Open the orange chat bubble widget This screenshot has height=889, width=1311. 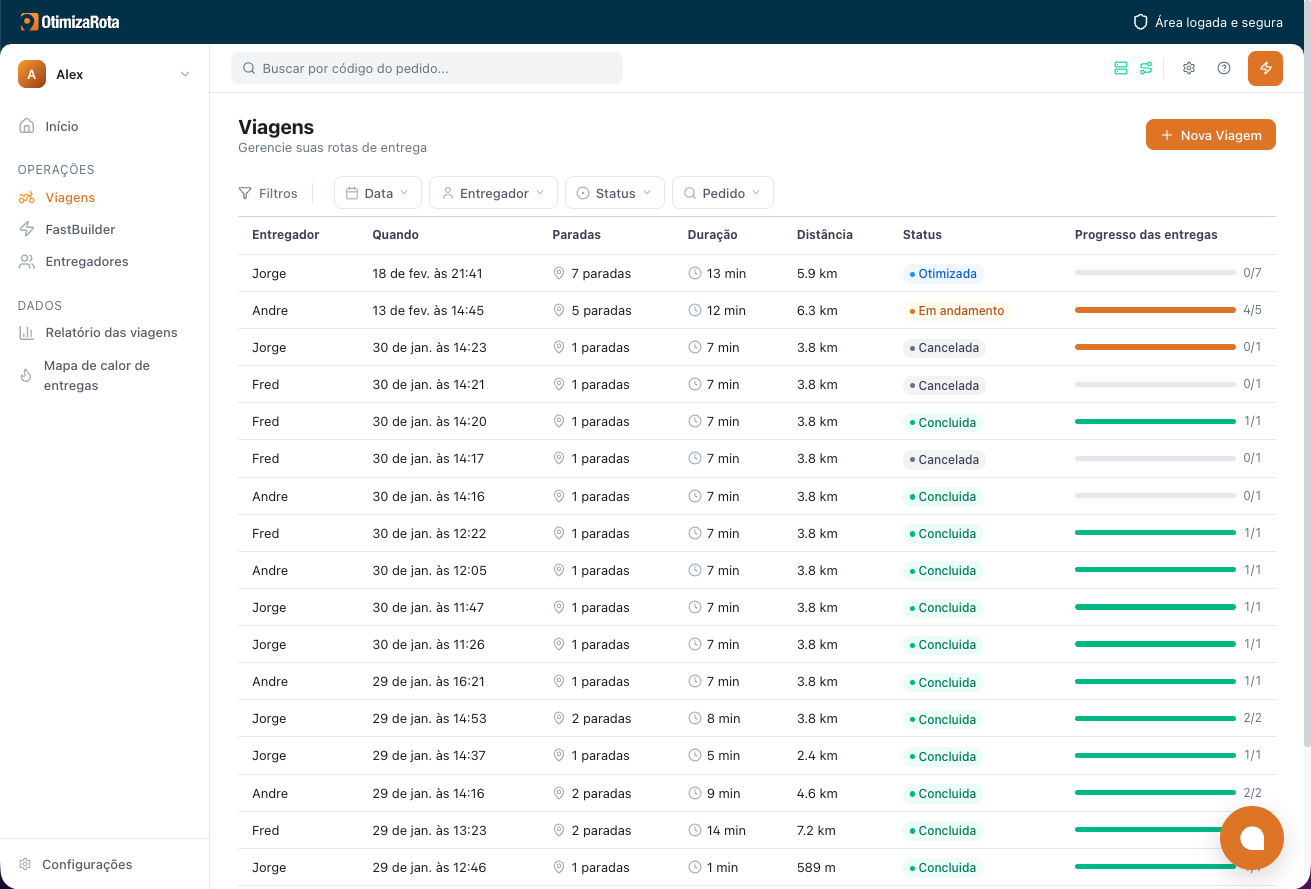1251,838
